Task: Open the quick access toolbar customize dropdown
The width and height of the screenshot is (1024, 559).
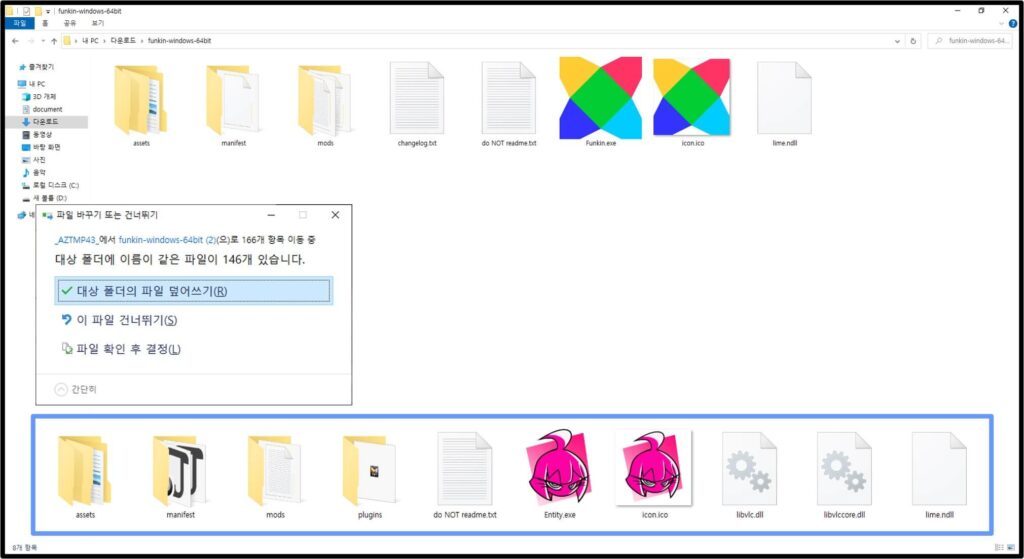Action: click(x=48, y=11)
